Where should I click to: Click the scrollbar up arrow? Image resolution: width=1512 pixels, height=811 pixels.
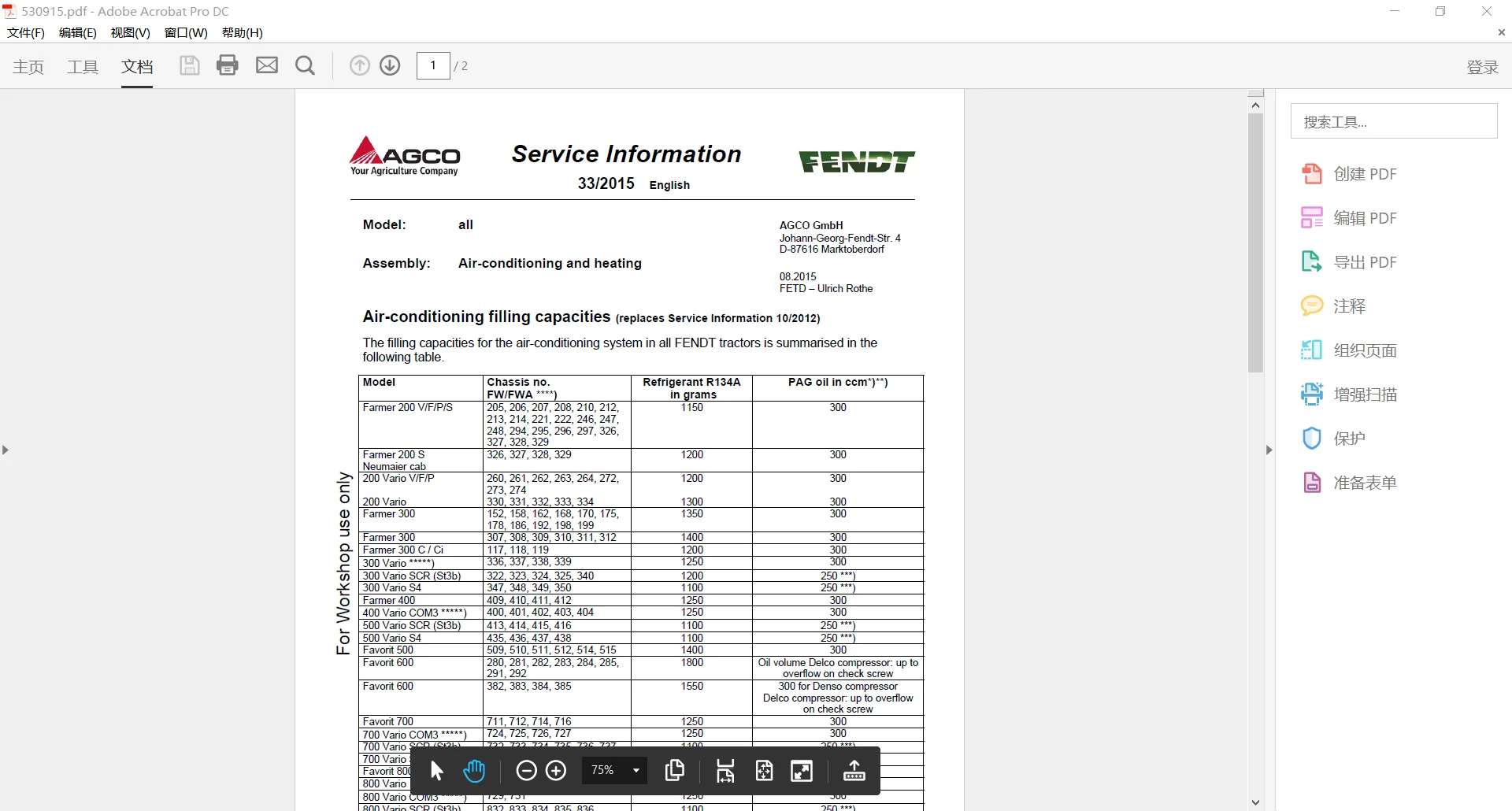(x=1255, y=105)
